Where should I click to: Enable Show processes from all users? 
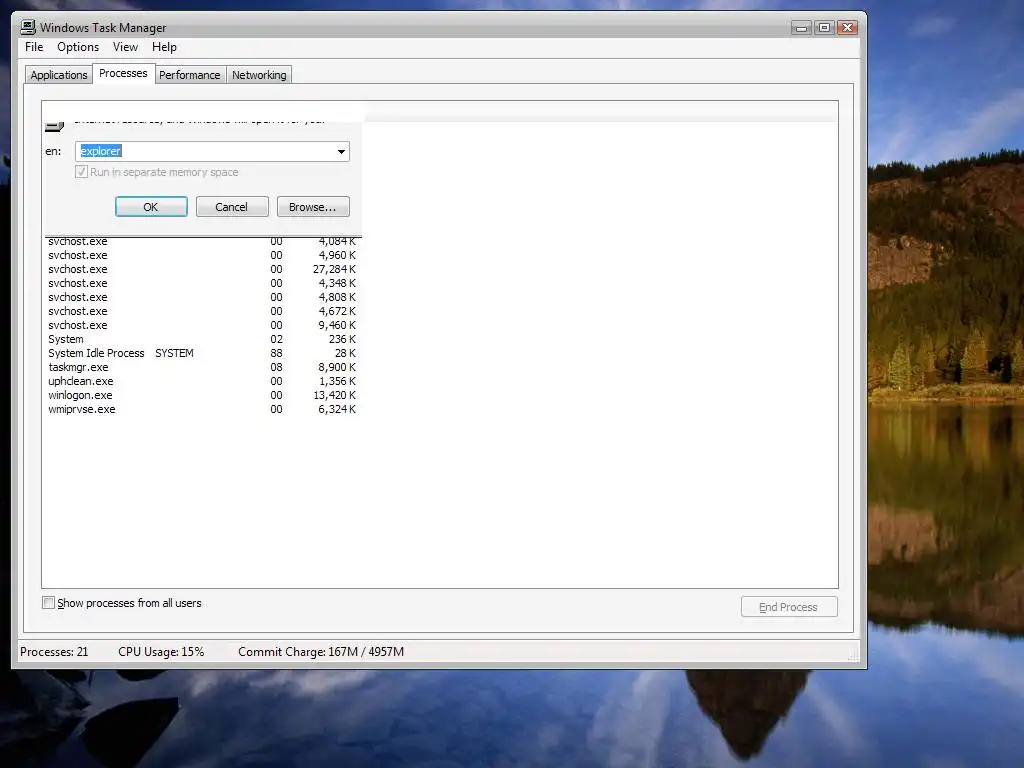tap(48, 602)
